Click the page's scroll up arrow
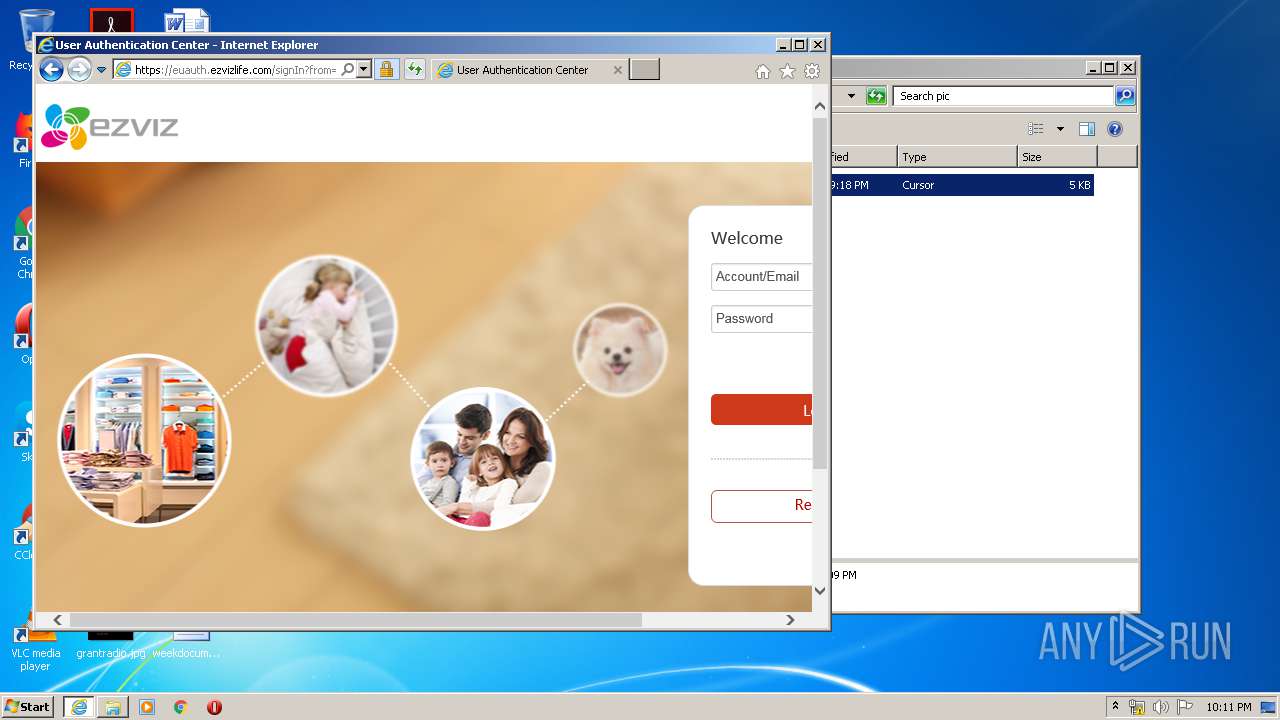1280x720 pixels. coord(820,106)
